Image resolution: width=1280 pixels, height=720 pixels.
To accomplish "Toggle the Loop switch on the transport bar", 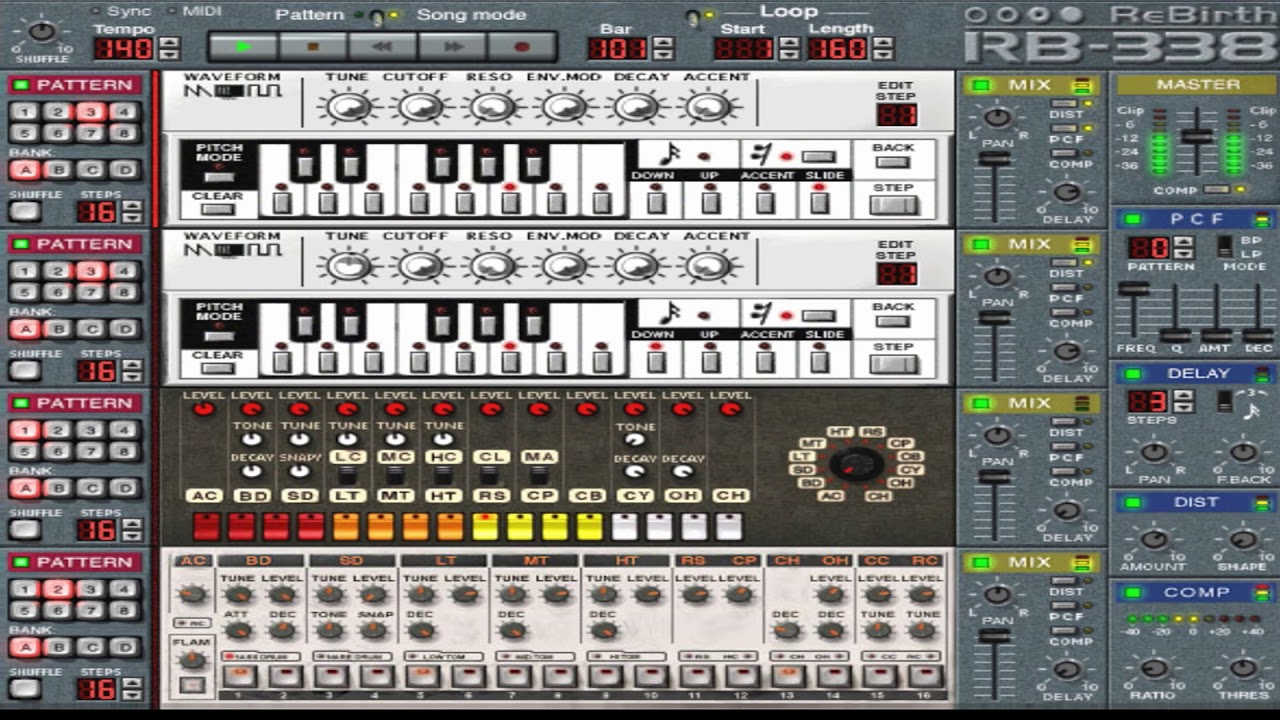I will (692, 17).
